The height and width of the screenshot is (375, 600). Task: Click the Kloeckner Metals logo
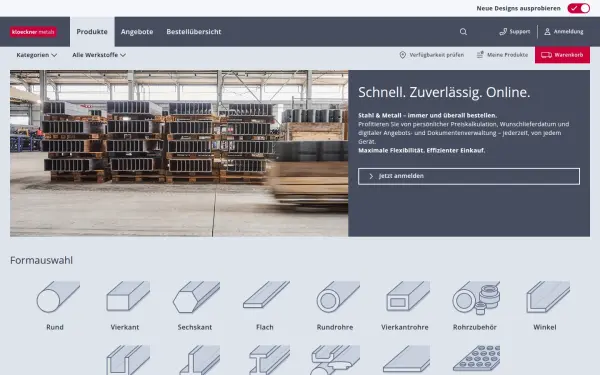(33, 32)
